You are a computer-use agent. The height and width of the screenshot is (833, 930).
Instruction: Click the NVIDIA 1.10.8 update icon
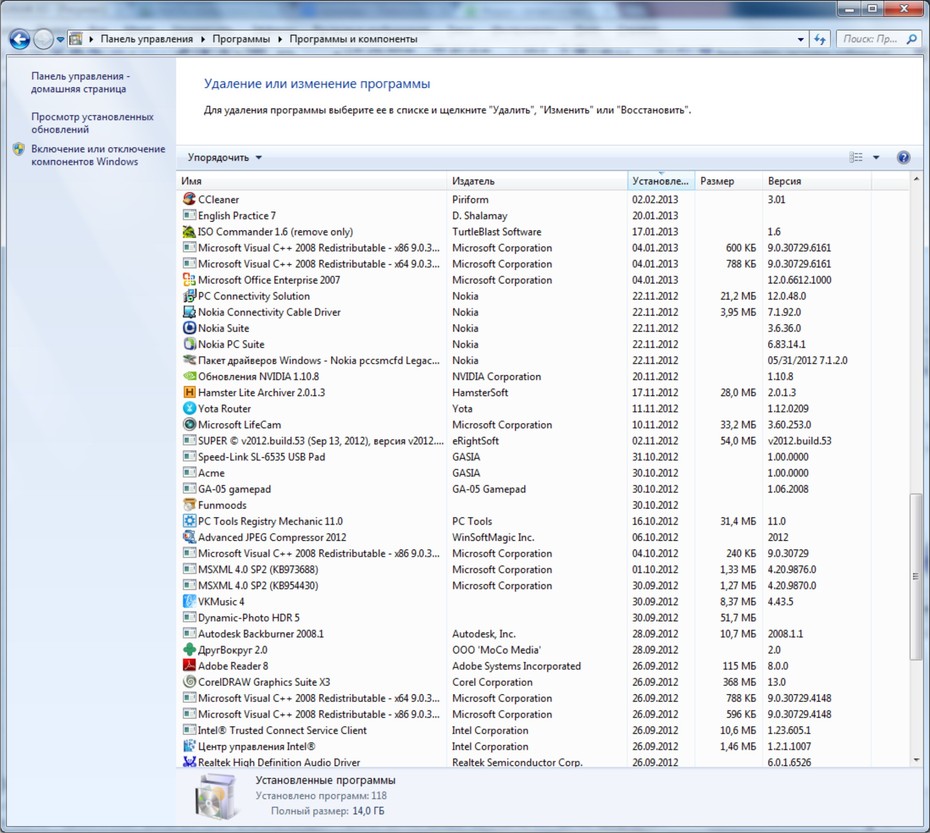pos(189,376)
